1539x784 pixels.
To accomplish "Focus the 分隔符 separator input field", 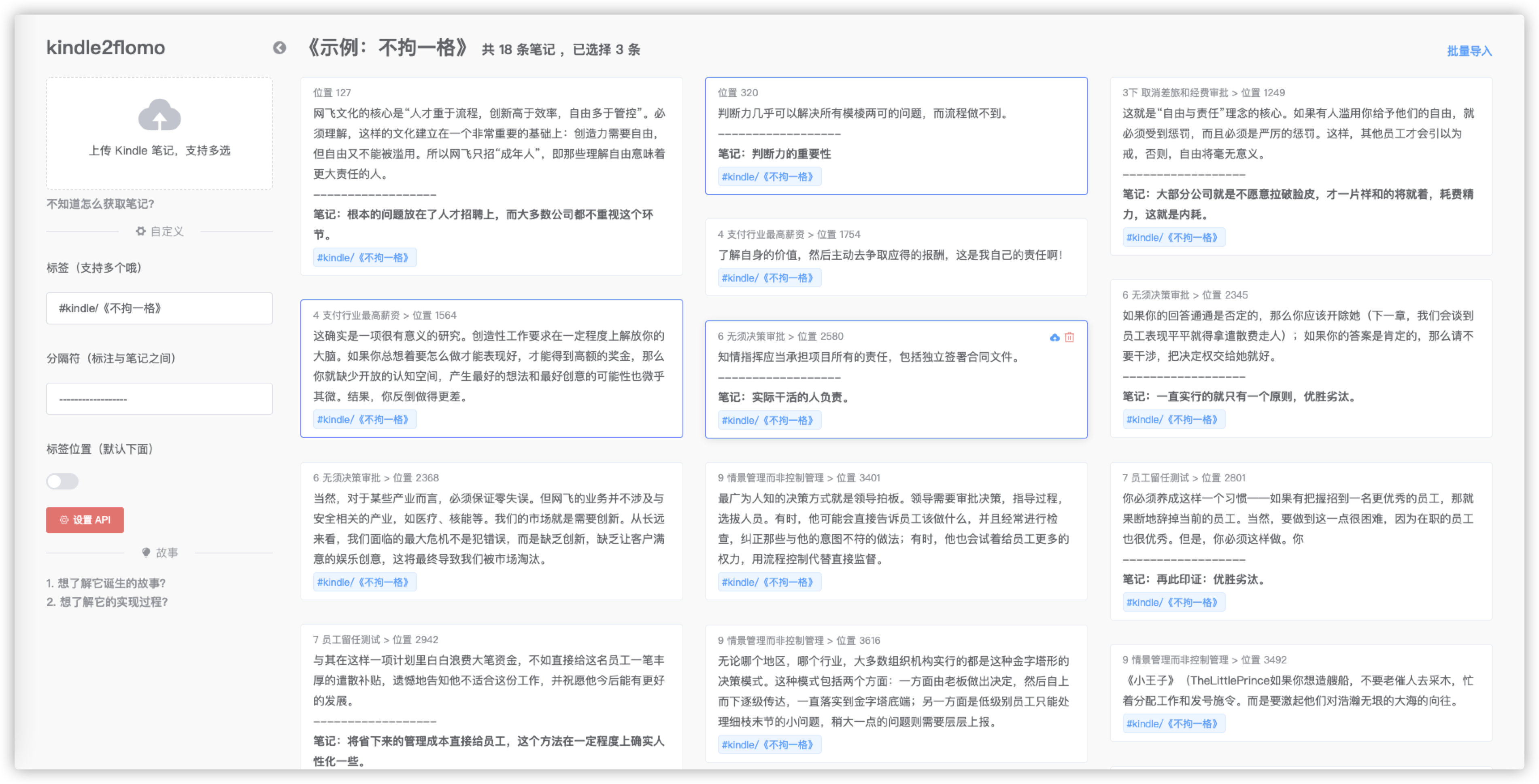I will (x=159, y=399).
